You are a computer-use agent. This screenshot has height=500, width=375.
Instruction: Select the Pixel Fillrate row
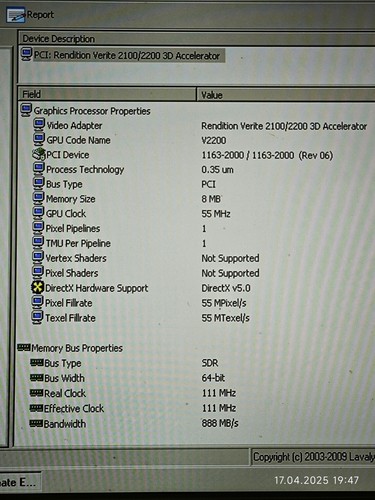(x=197, y=303)
